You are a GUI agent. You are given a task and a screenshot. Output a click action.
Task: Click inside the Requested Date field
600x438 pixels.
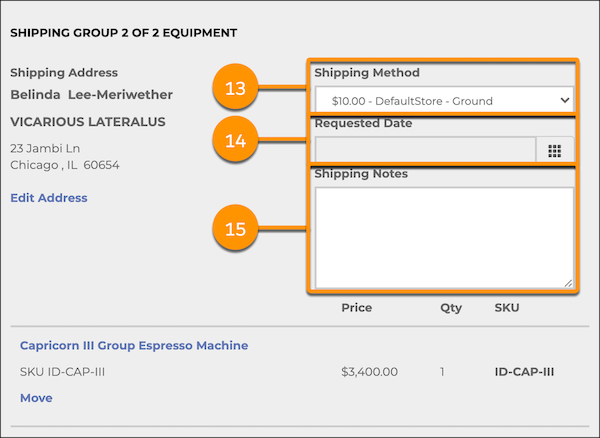(425, 150)
